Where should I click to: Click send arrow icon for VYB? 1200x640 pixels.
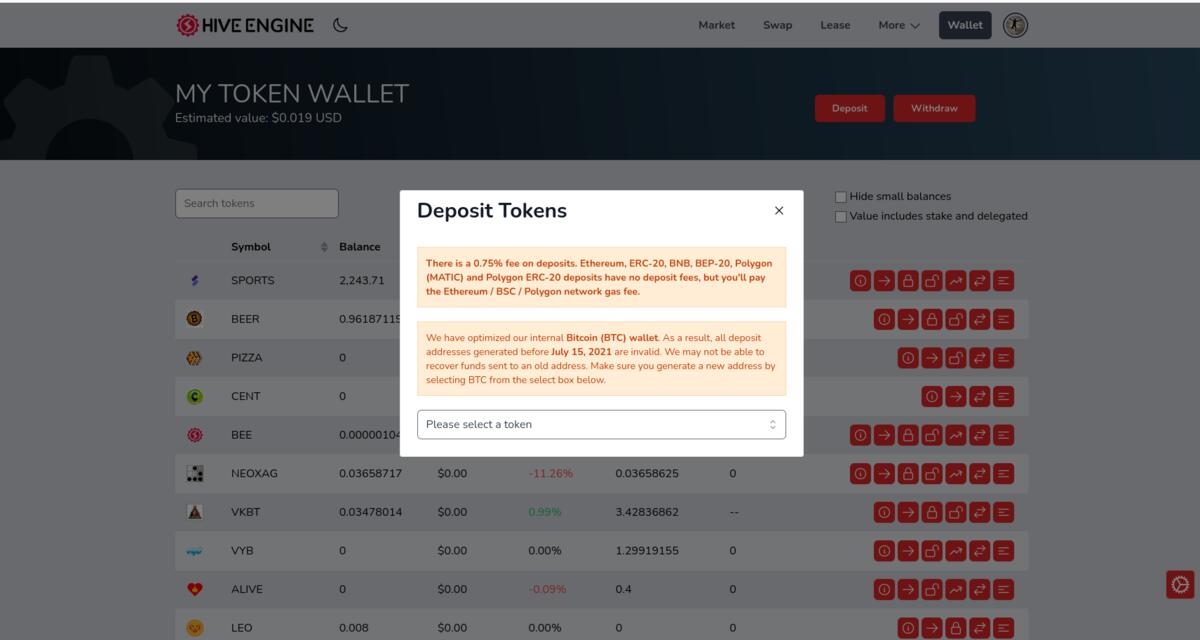(x=908, y=550)
